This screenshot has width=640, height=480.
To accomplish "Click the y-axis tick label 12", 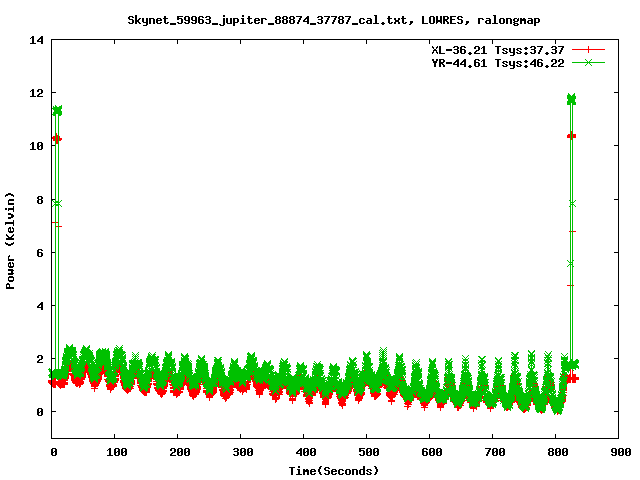I will click(x=36, y=93).
